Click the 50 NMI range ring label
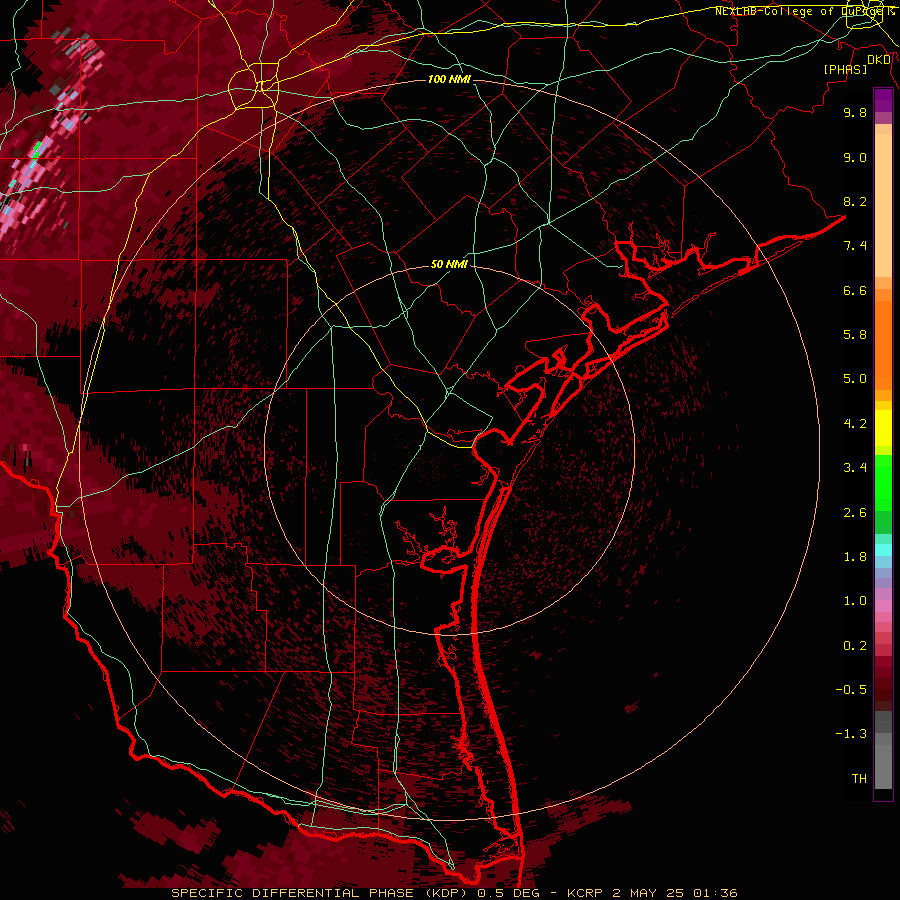This screenshot has width=900, height=900. coord(449,265)
